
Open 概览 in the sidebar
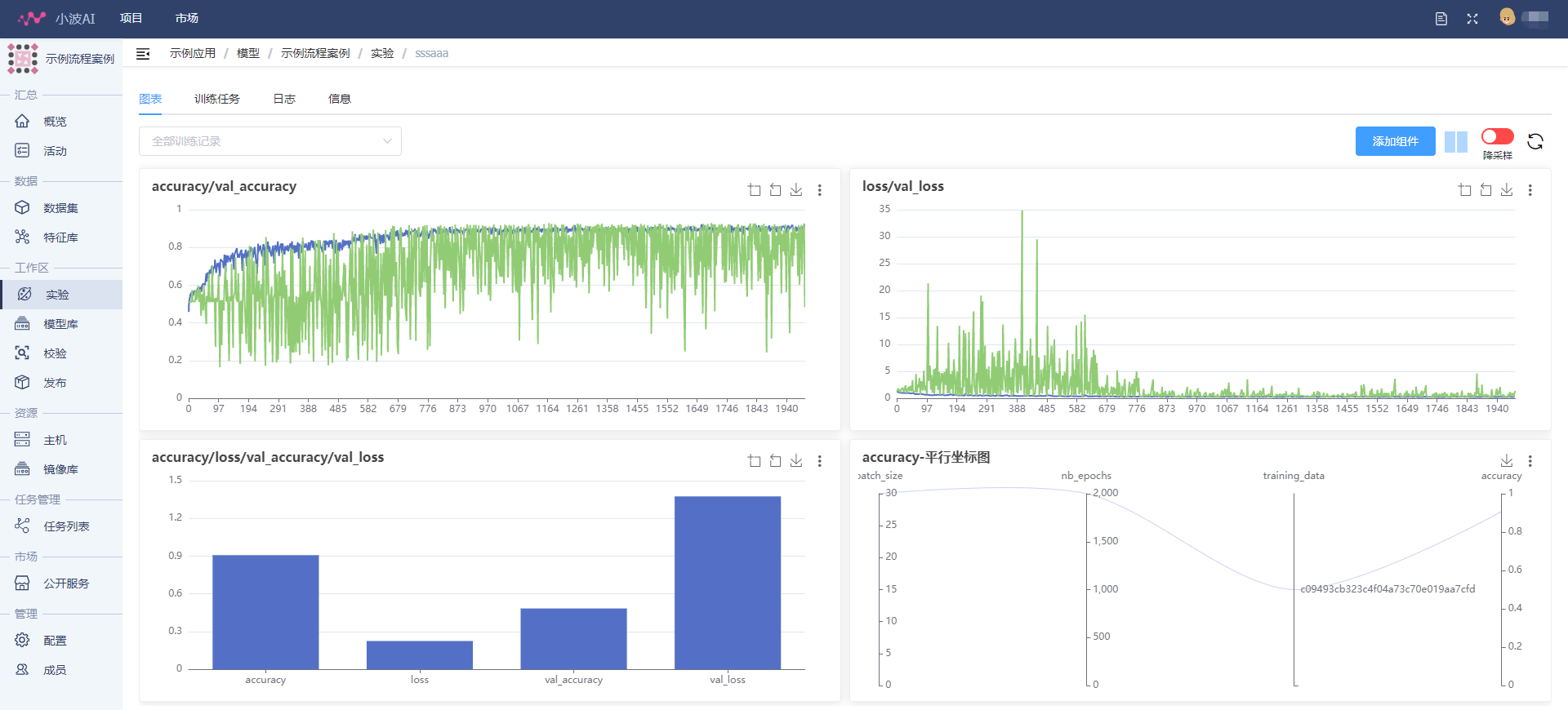(x=61, y=122)
